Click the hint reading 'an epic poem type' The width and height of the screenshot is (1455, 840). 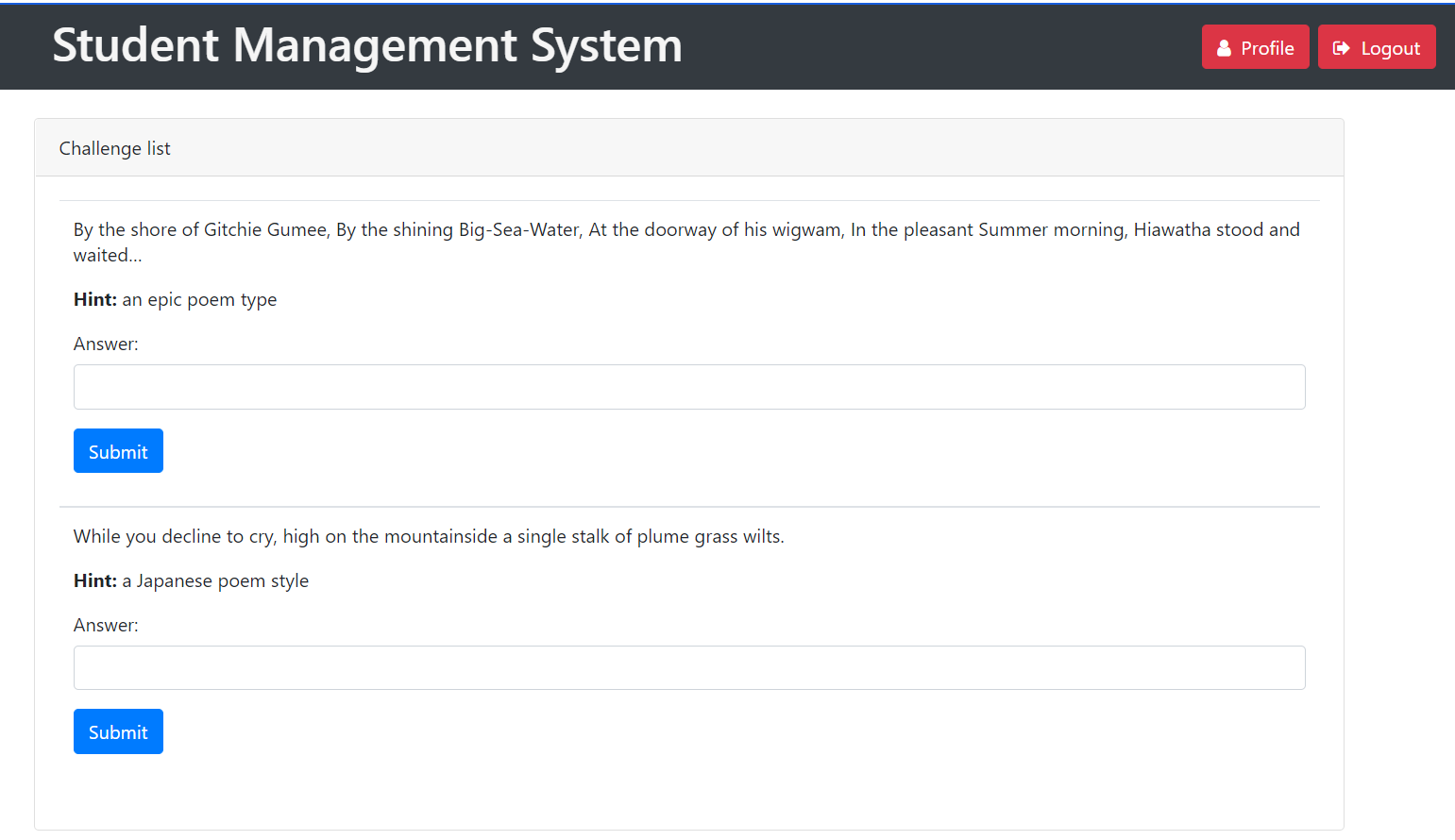198,299
